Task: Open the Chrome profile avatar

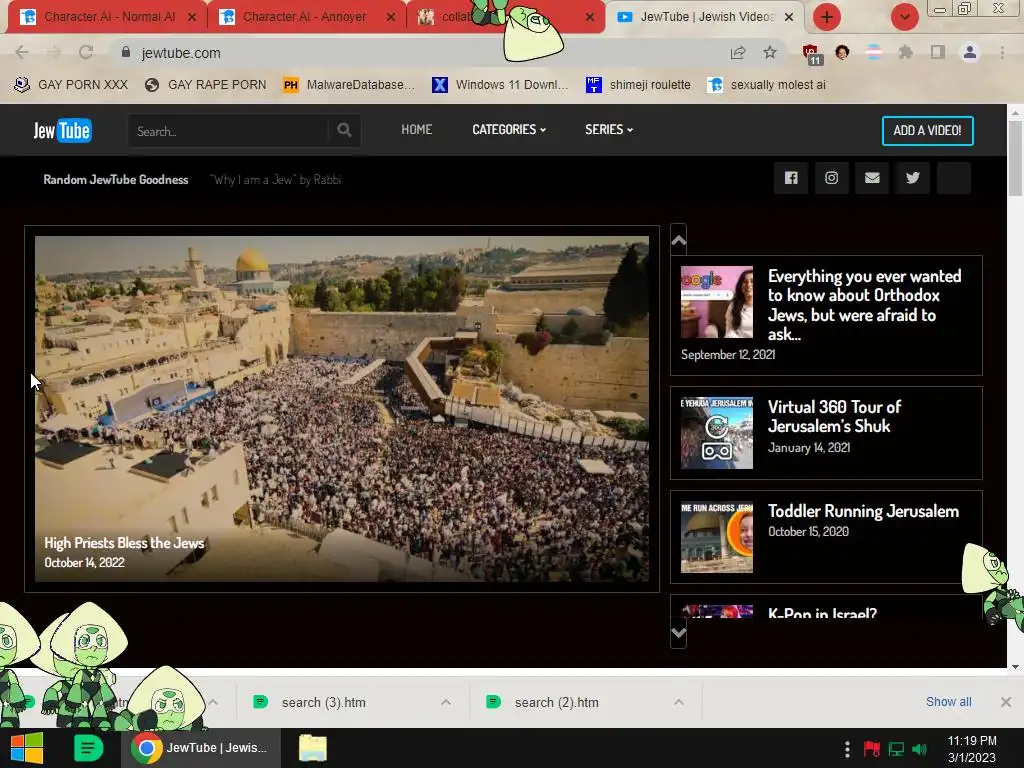Action: [x=970, y=52]
